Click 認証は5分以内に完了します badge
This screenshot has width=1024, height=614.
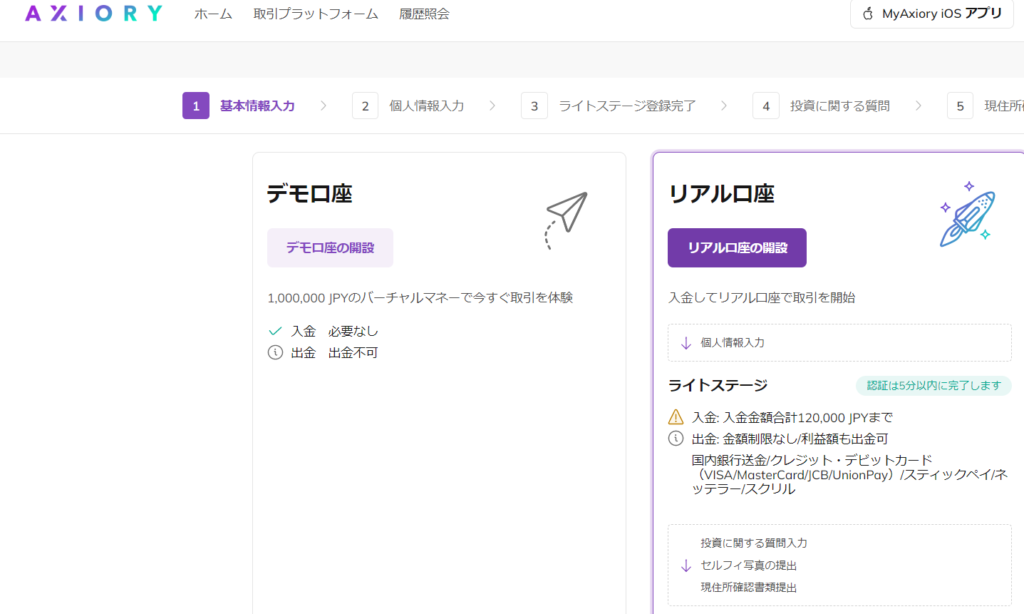(x=933, y=385)
